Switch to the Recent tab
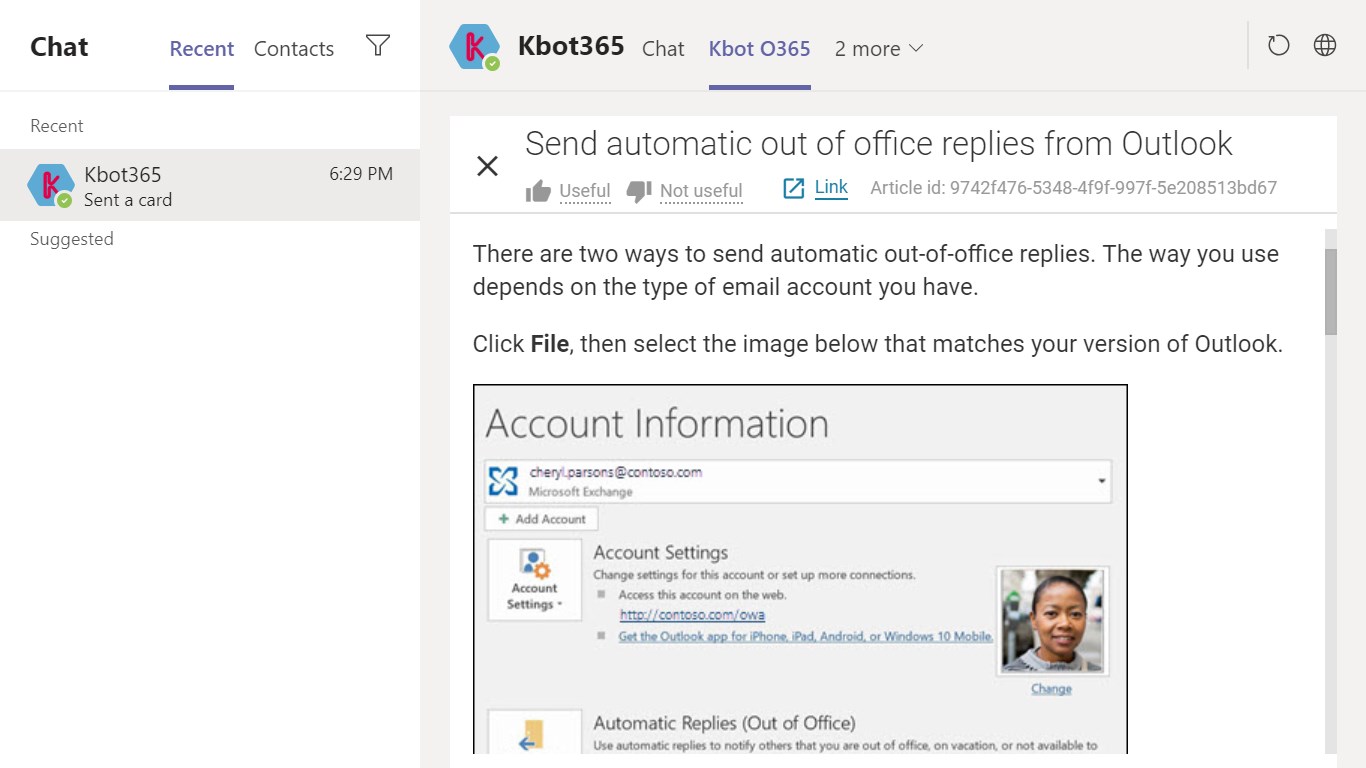The image size is (1366, 768). click(201, 48)
